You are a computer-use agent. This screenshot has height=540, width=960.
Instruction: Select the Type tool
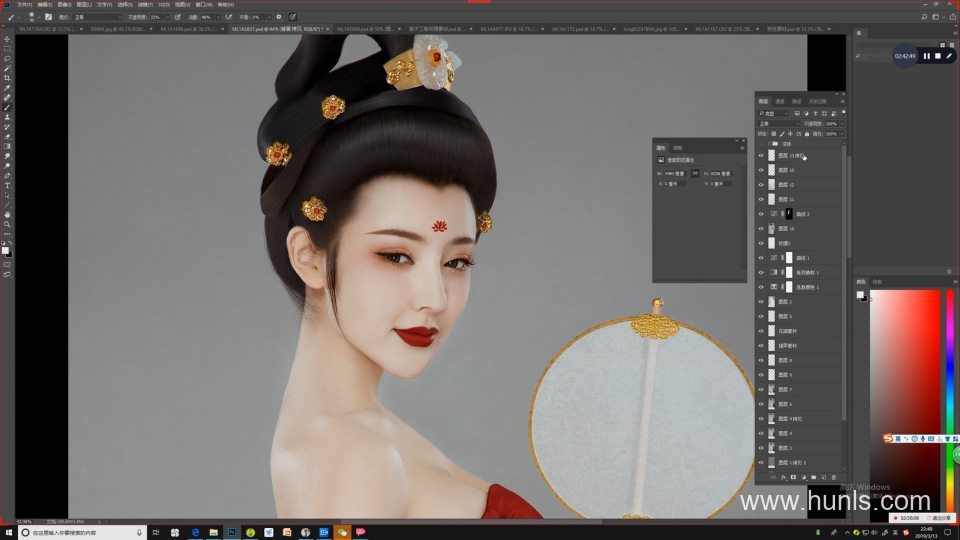[7, 186]
